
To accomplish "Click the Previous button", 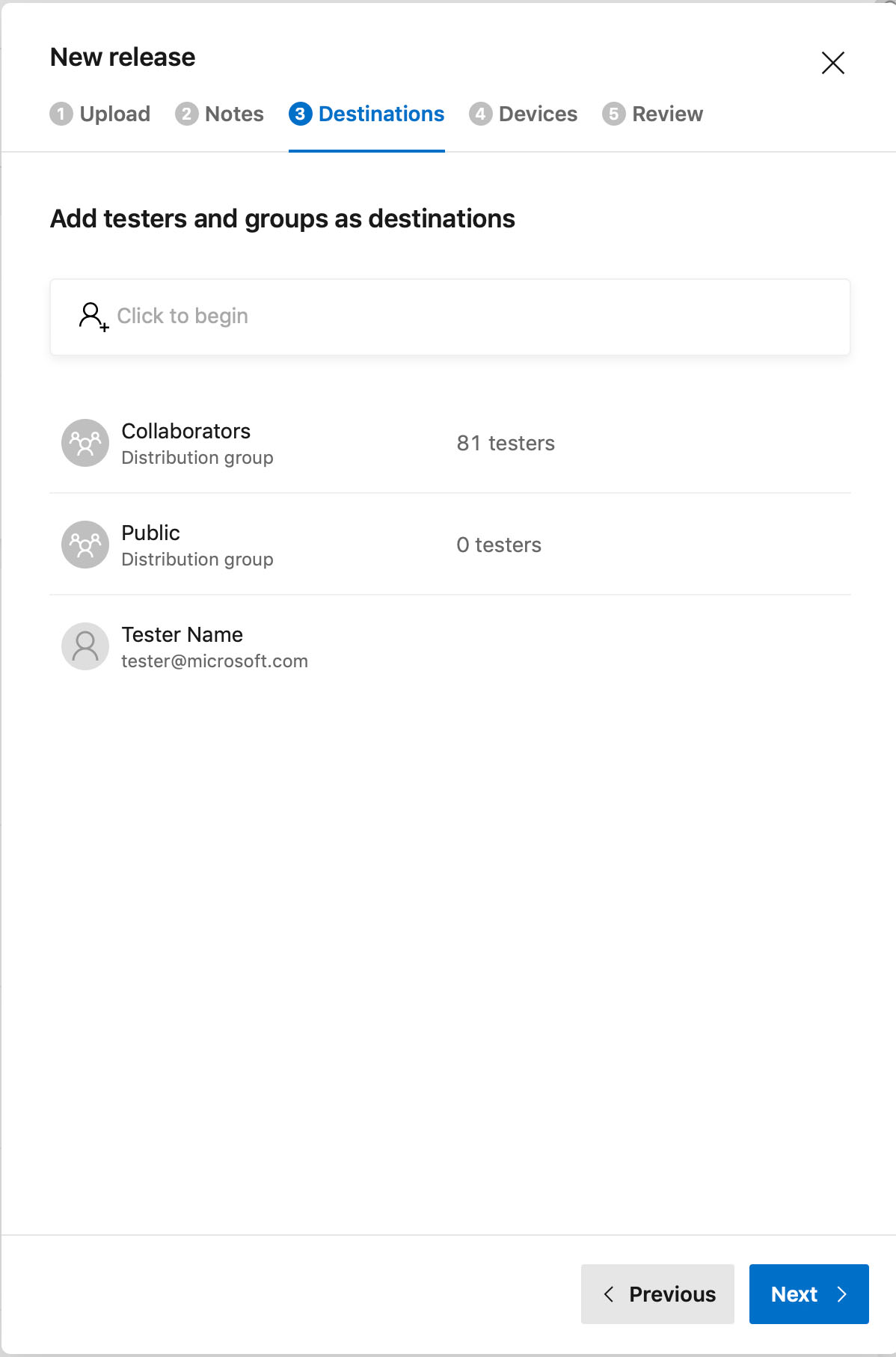I will pyautogui.click(x=657, y=1294).
